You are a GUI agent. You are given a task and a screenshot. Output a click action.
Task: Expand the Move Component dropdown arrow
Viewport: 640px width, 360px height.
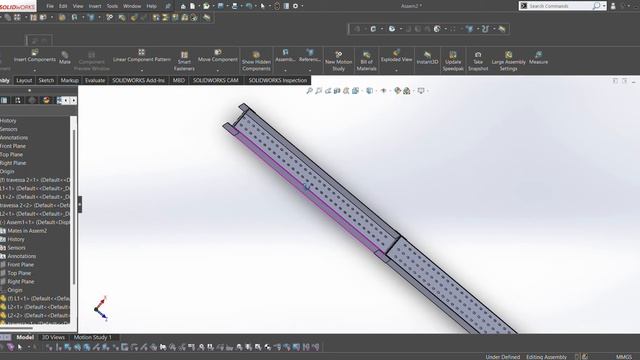point(218,70)
